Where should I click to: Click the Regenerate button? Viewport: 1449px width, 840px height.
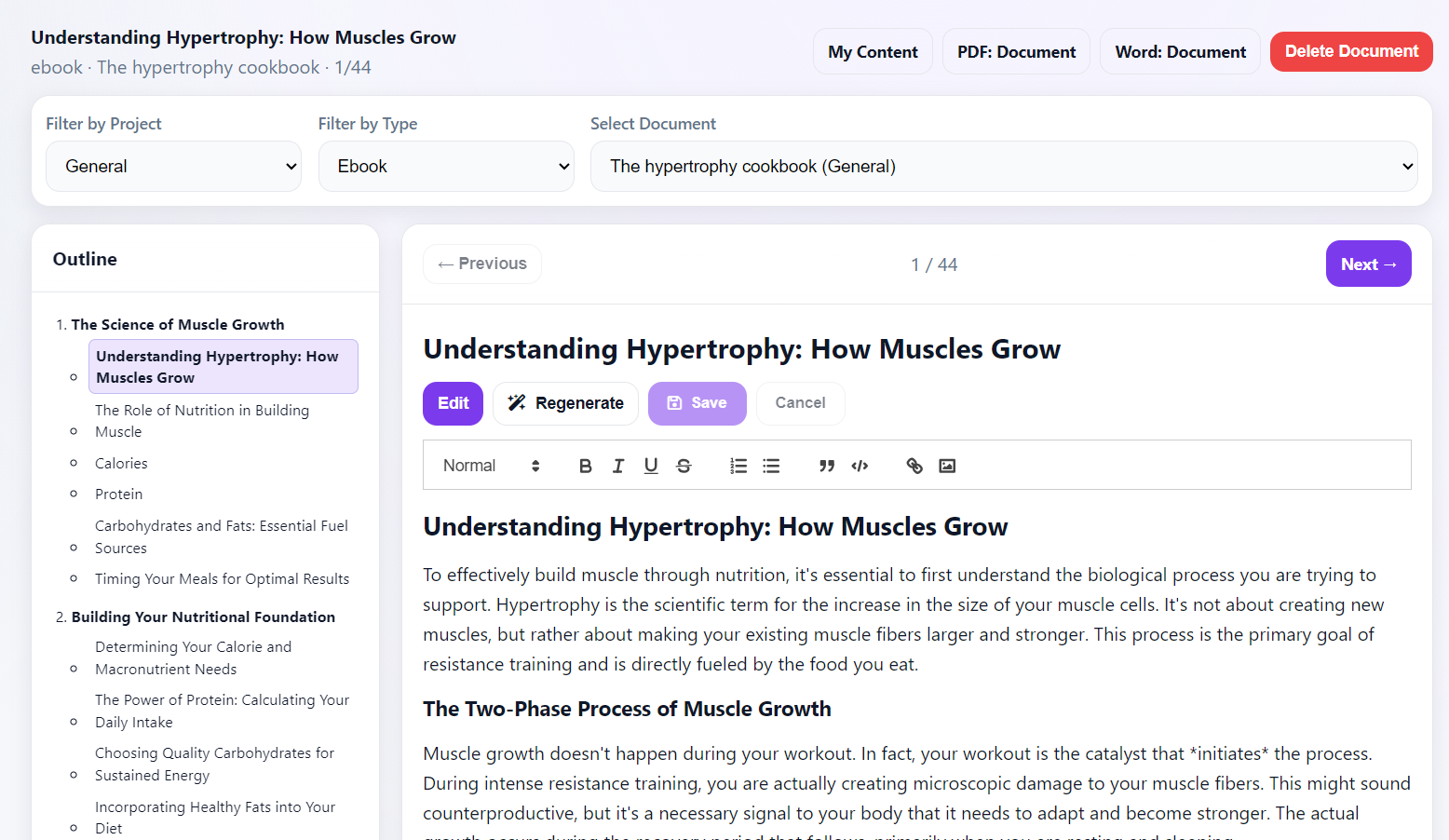[x=565, y=403]
